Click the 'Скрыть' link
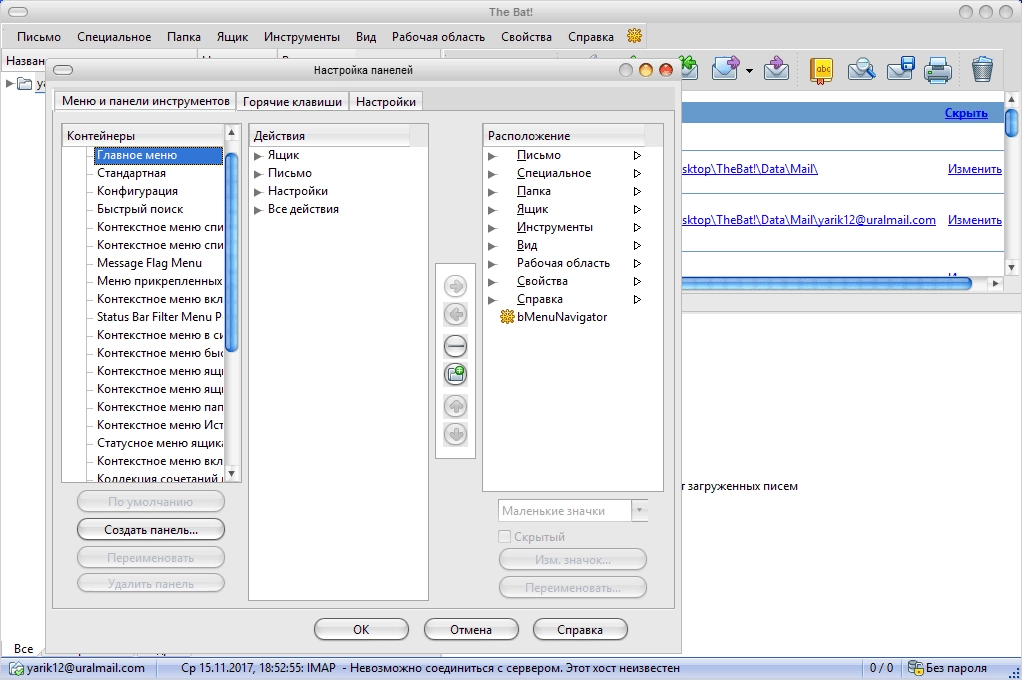This screenshot has width=1022, height=680. tap(966, 113)
